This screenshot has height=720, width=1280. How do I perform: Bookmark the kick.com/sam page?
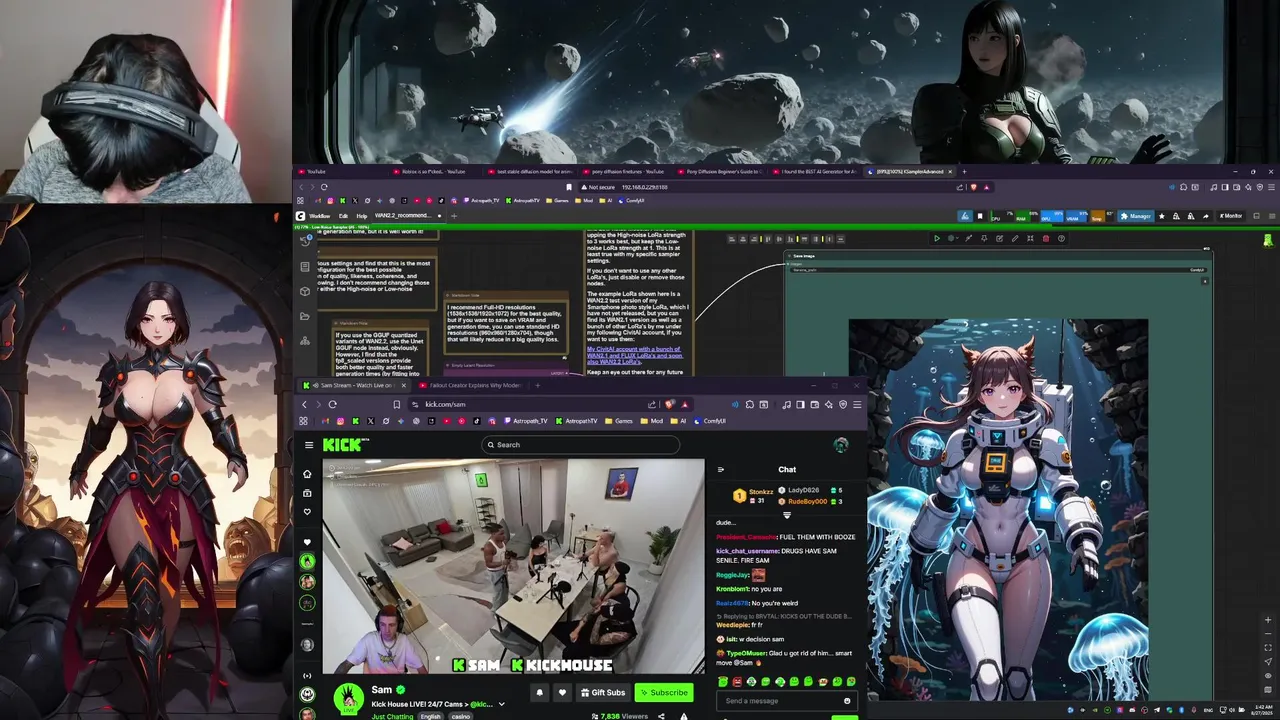397,404
